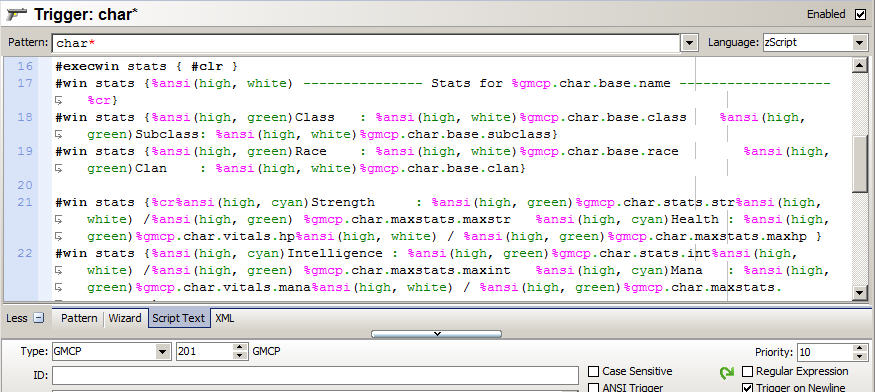This screenshot has height=392, width=875.
Task: Uncheck Trigger on Newline option
Action: [x=747, y=388]
